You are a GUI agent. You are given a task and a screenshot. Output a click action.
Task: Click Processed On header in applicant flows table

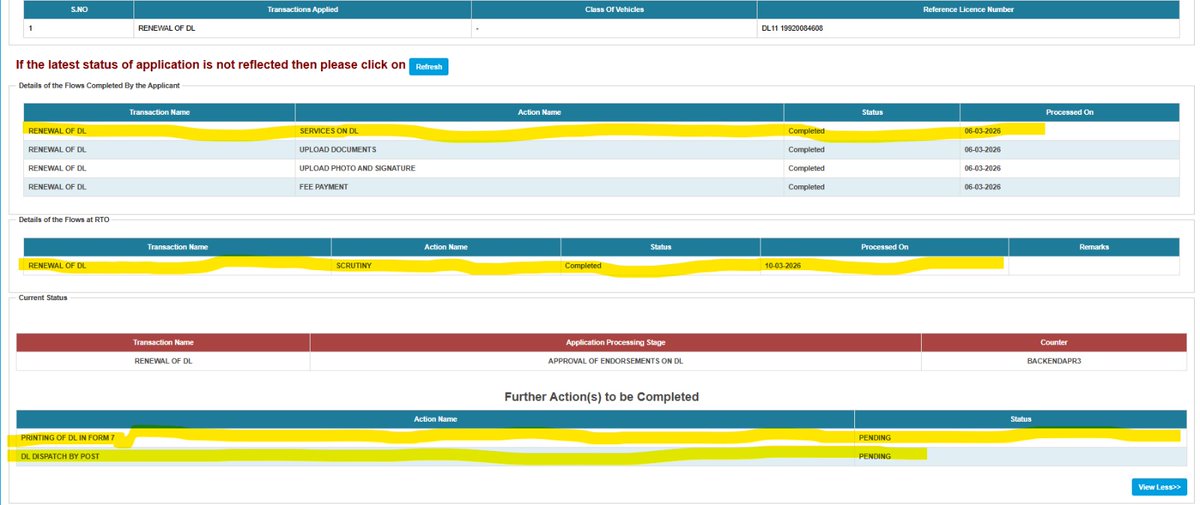pos(1069,112)
